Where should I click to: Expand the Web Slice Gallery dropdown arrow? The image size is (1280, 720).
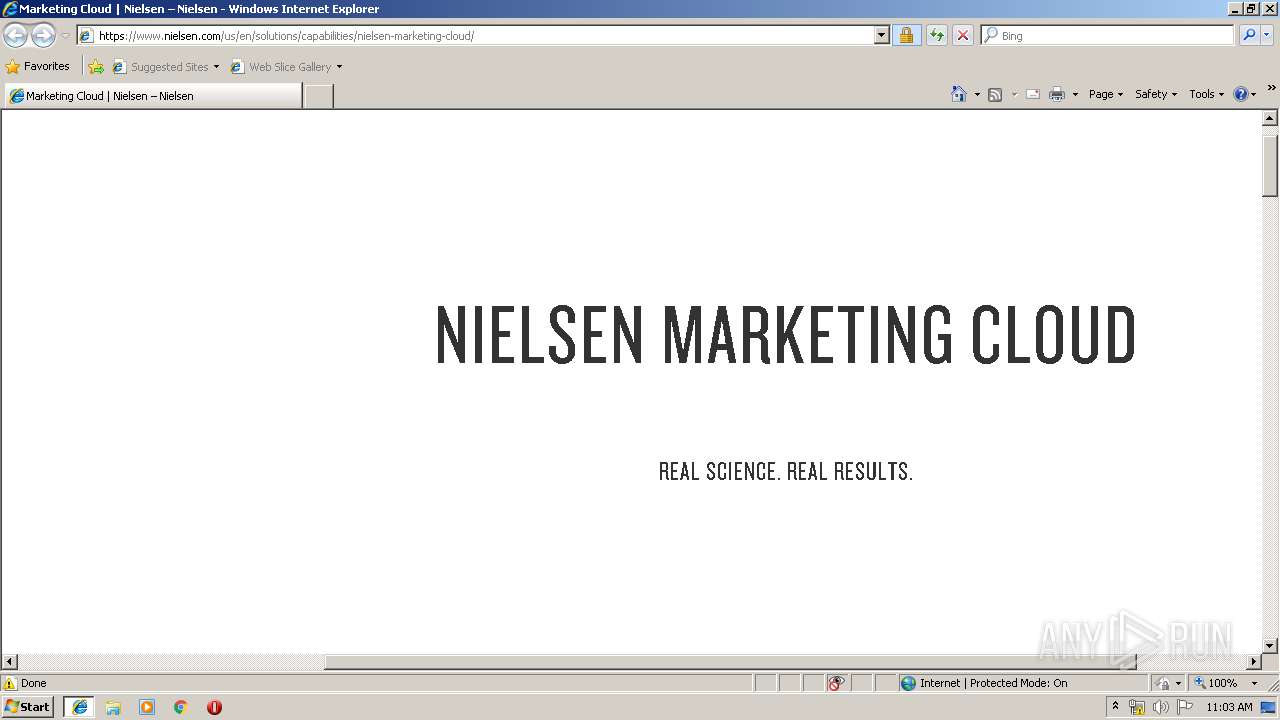point(339,67)
